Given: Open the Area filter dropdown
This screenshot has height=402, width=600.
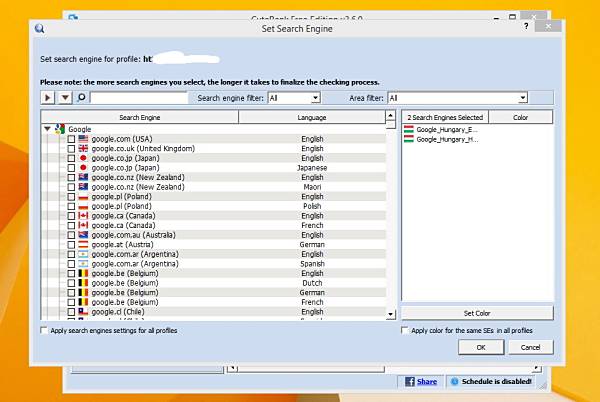Looking at the screenshot, I should point(523,98).
